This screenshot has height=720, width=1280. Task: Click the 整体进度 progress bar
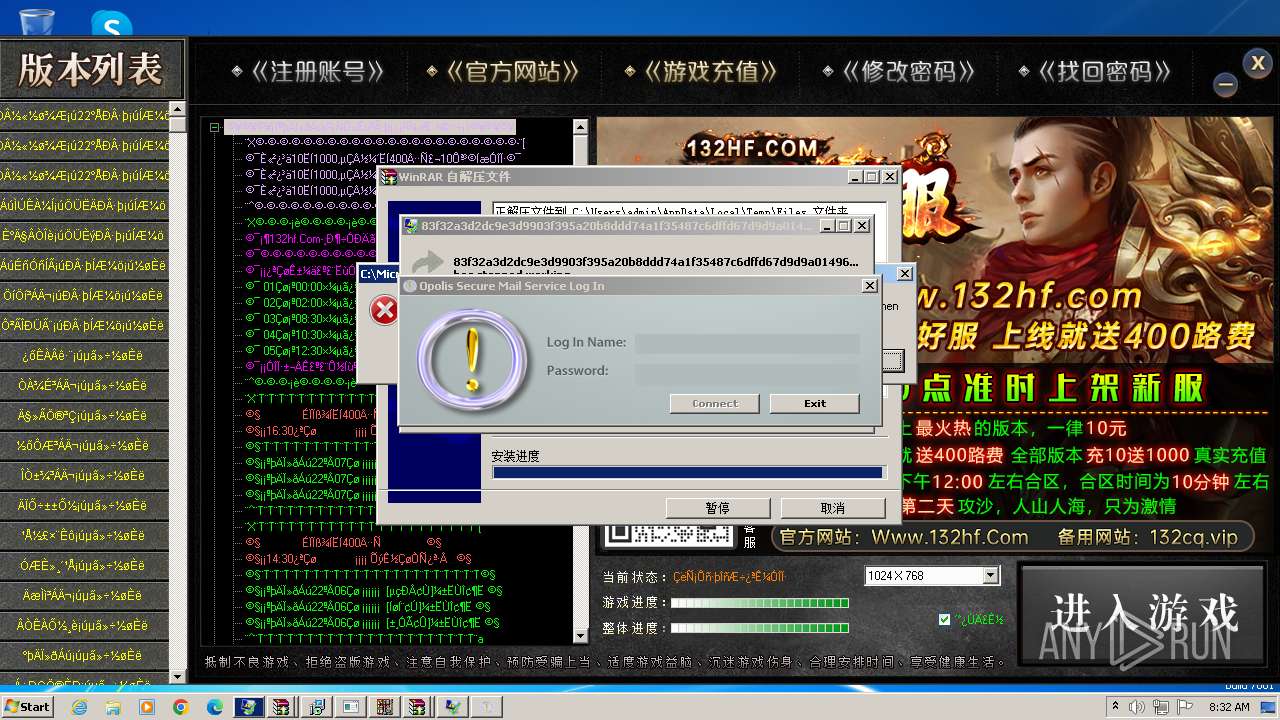coord(760,628)
